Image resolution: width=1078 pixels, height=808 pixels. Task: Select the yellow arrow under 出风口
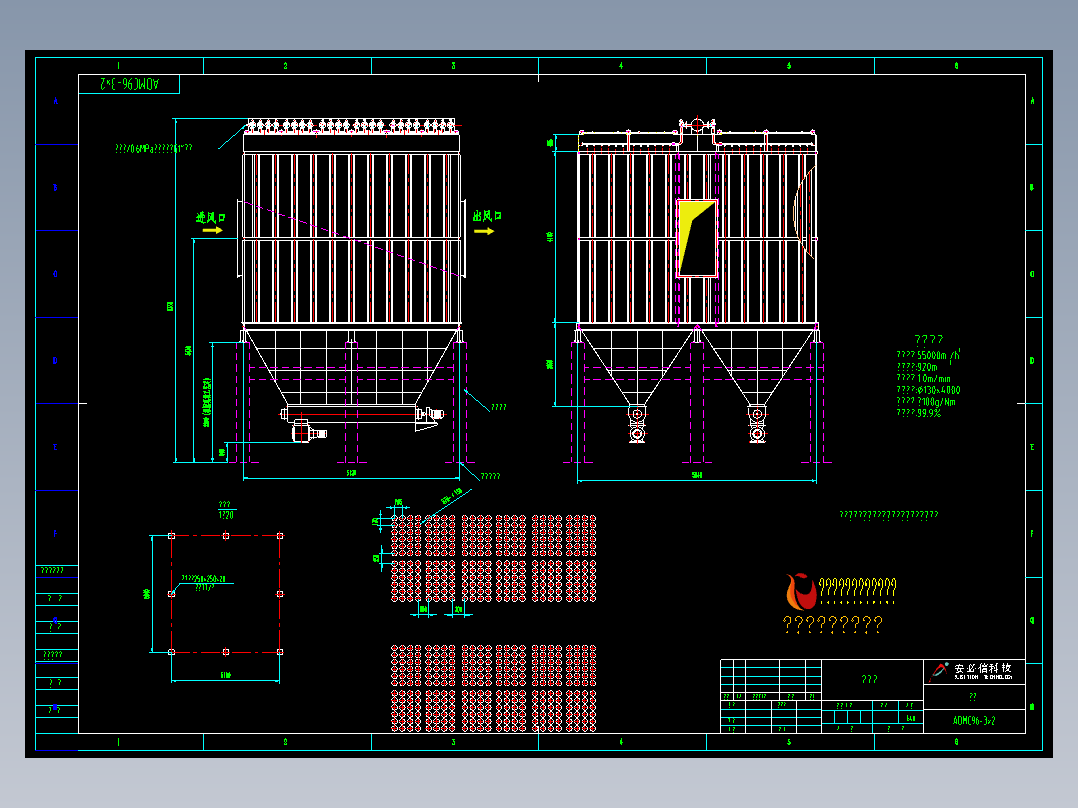pyautogui.click(x=484, y=231)
